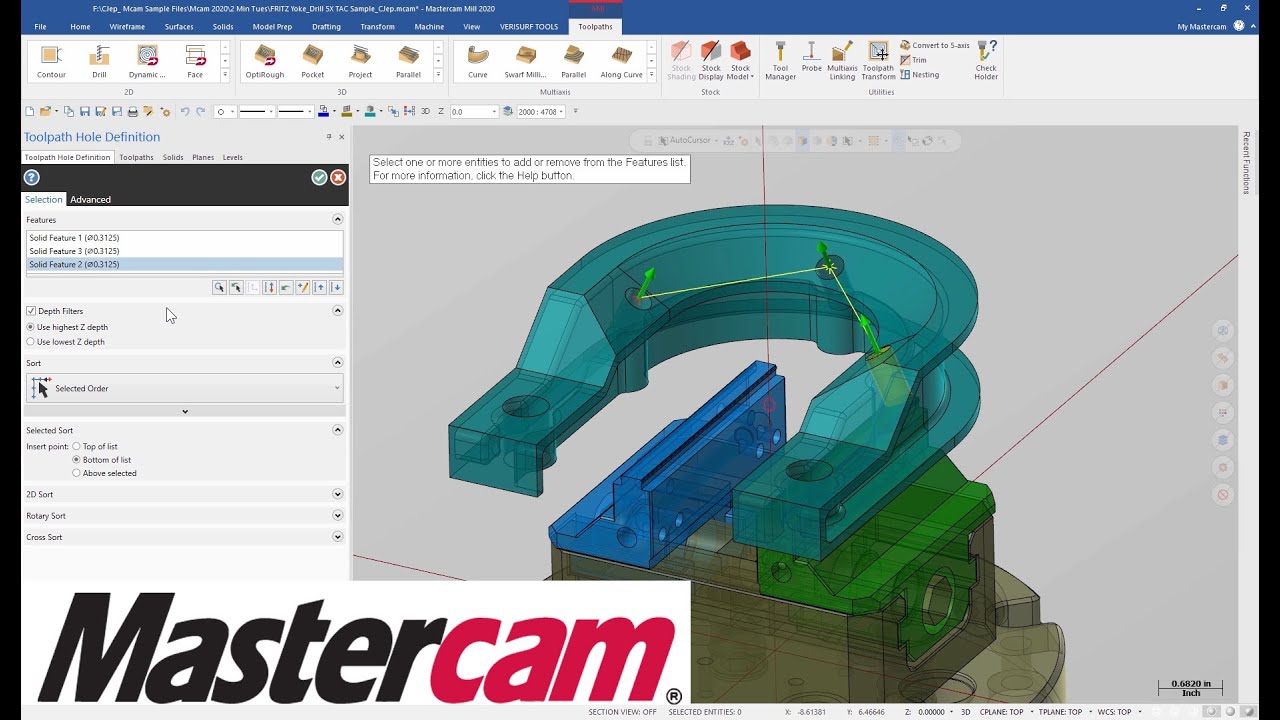The width and height of the screenshot is (1280, 720).
Task: Open the Dynamic Mill toolpath
Action: (x=147, y=61)
